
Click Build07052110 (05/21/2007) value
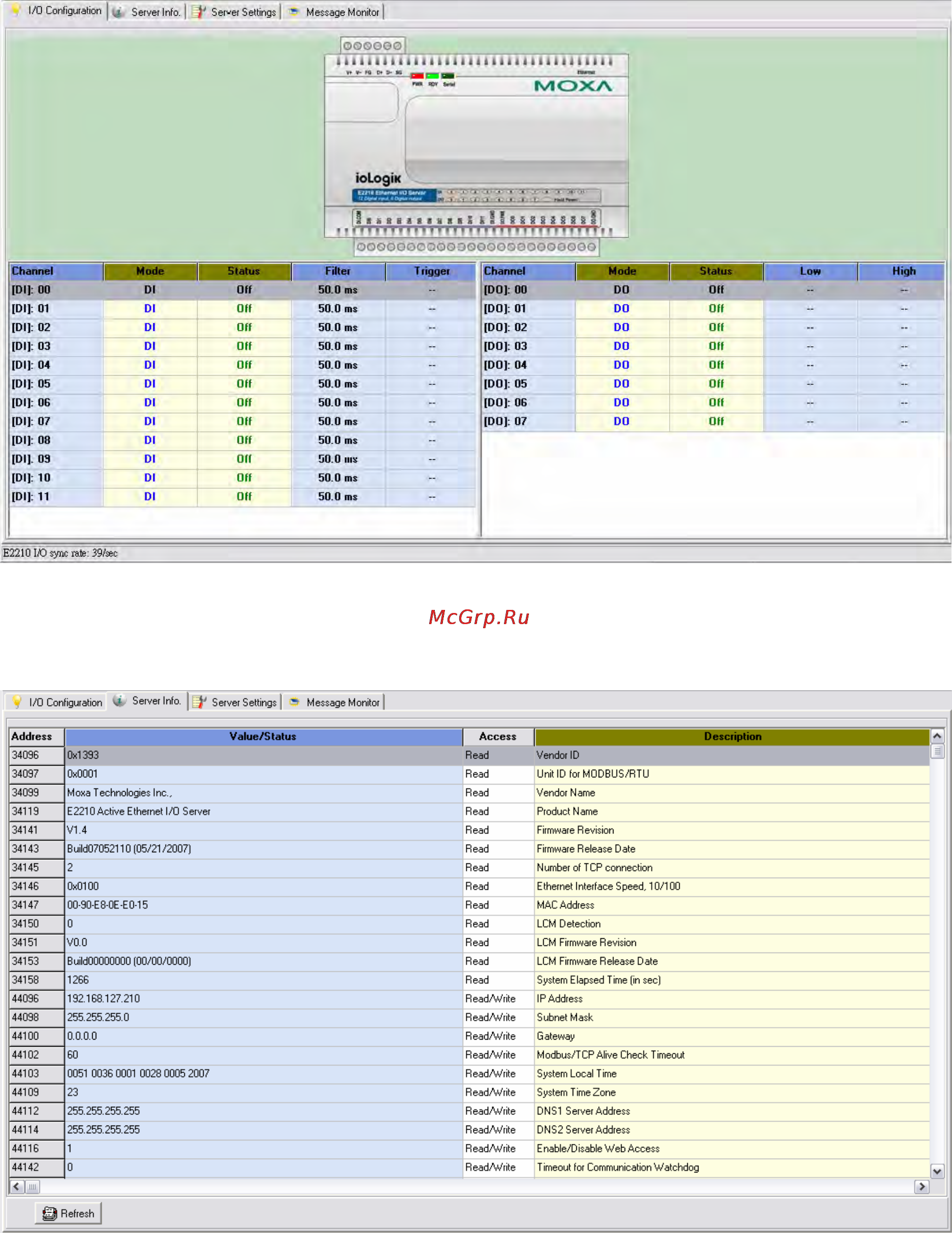click(x=129, y=849)
